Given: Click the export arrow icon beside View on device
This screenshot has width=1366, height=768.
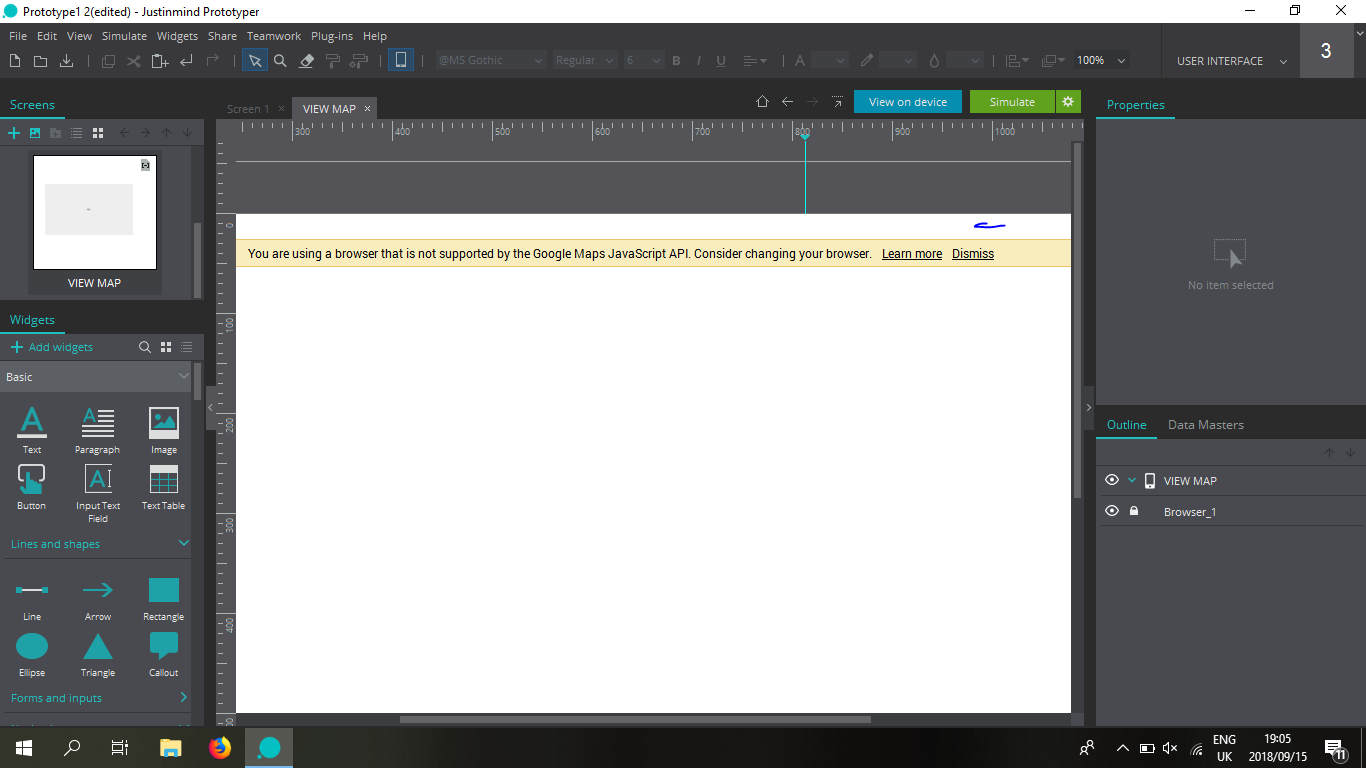Looking at the screenshot, I should [837, 102].
